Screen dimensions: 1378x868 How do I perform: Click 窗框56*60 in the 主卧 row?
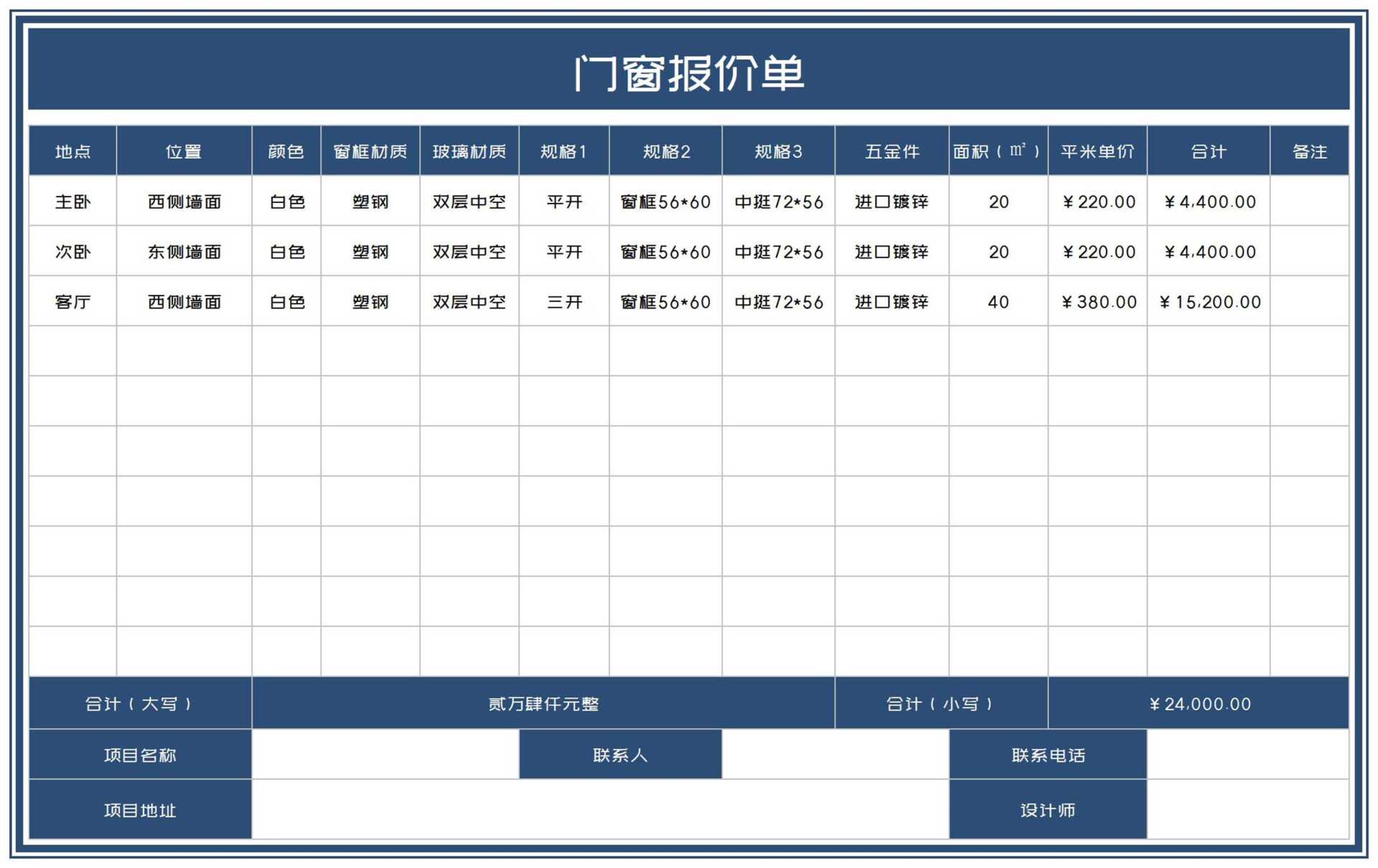tap(666, 202)
